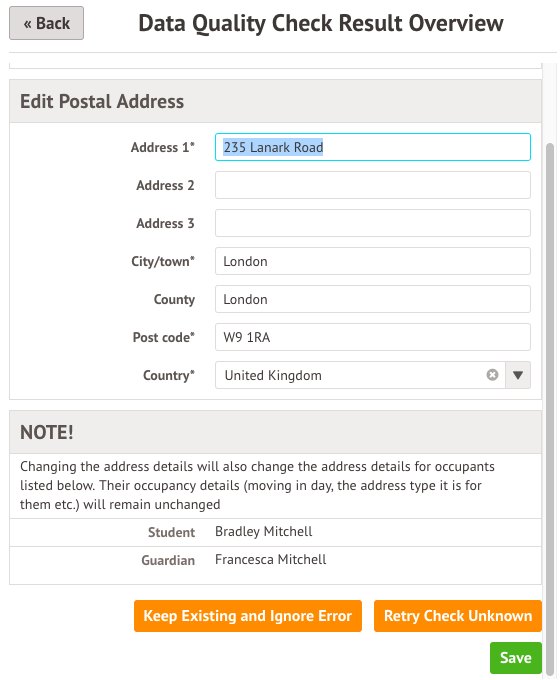Select guardian name Francesca Mitchell

click(x=271, y=559)
